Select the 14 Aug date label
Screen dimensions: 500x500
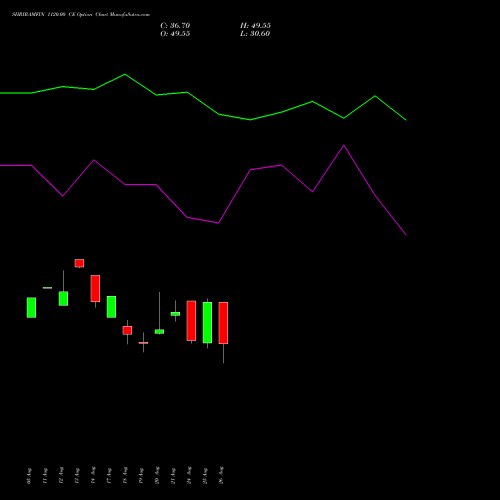[x=93, y=476]
